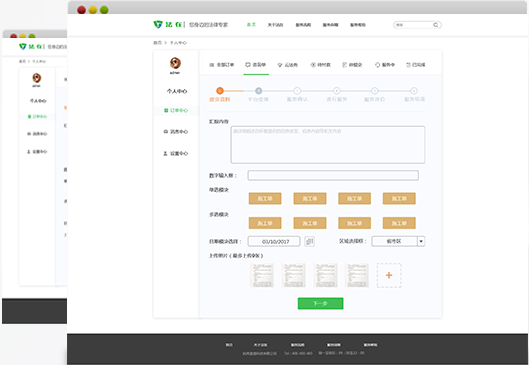Open the fourth uploaded document thumbnail
This screenshot has width=529, height=365.
pos(357,275)
